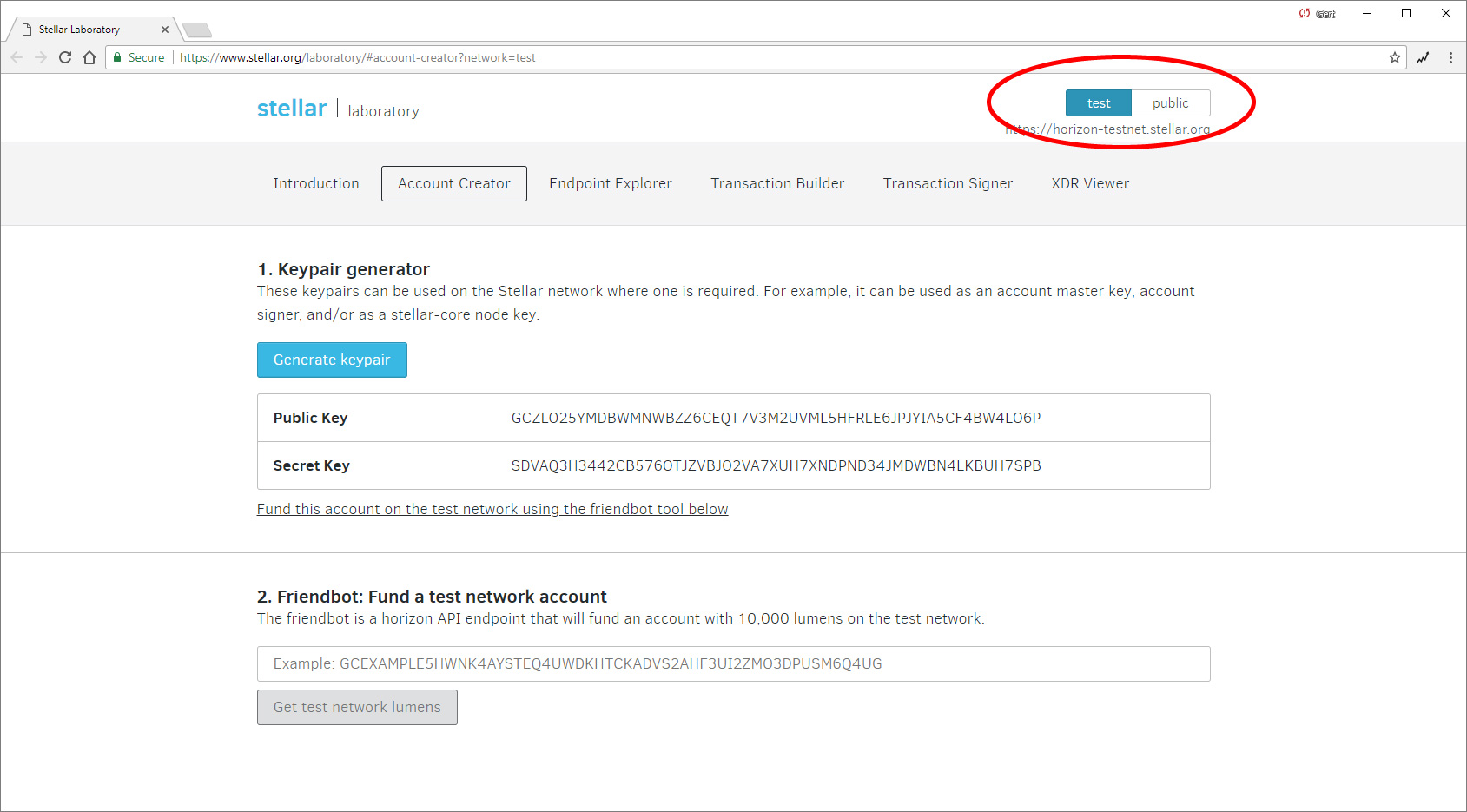This screenshot has height=812, width=1467.
Task: Open the Endpoint Explorer tab
Action: coord(611,183)
